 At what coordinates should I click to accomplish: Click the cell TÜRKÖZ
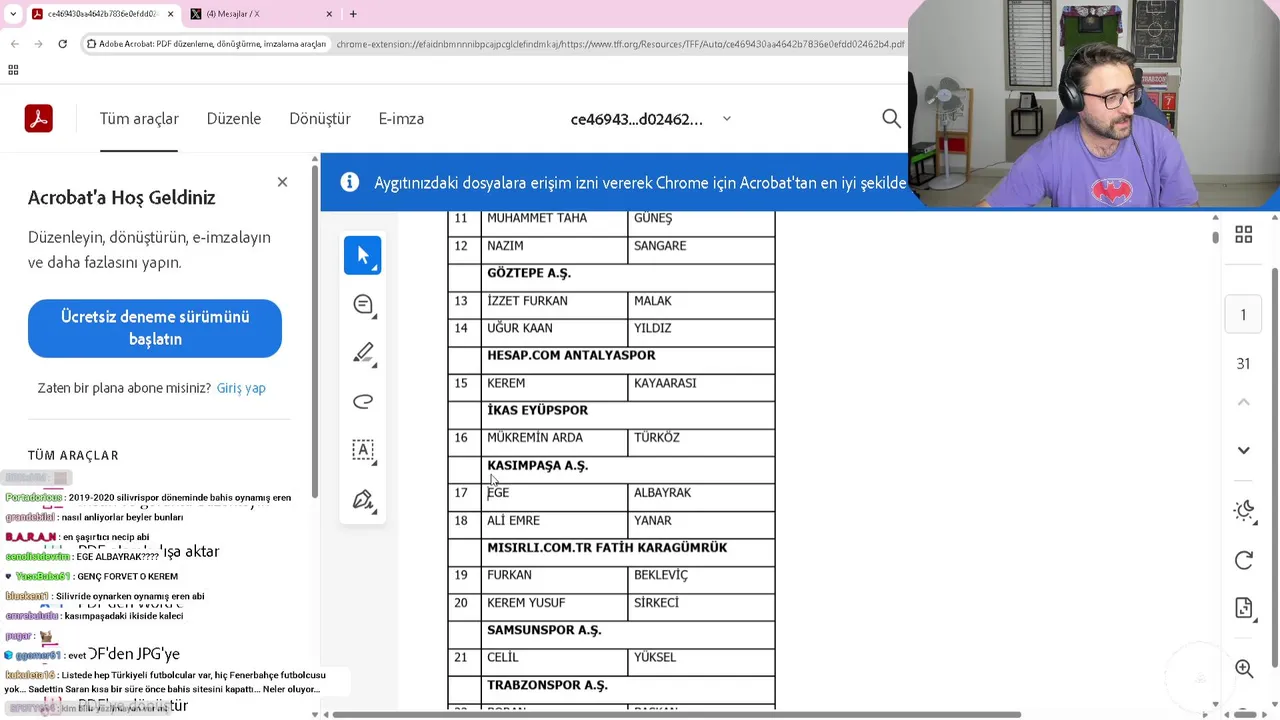pyautogui.click(x=657, y=438)
